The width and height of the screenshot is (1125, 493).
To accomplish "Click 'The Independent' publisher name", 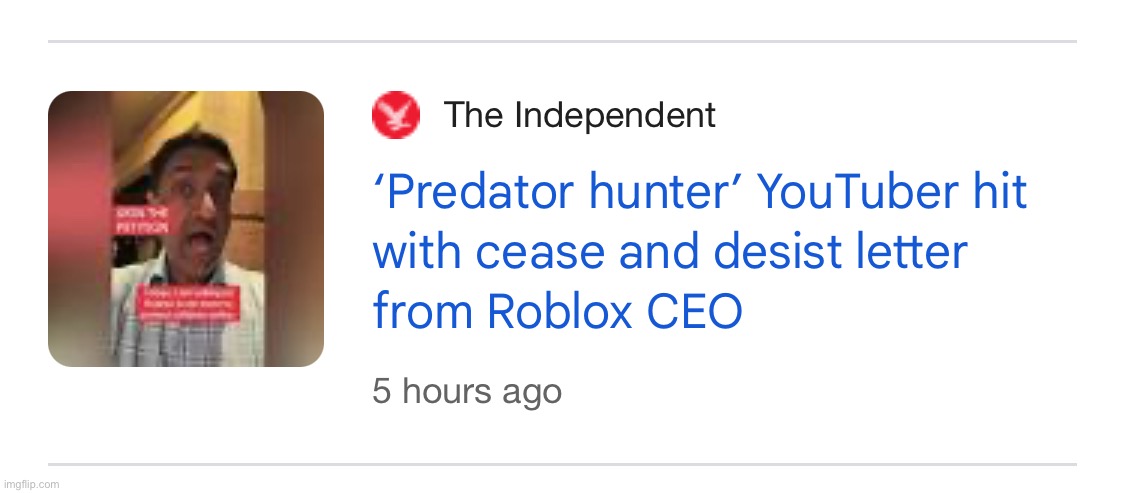I will (579, 115).
